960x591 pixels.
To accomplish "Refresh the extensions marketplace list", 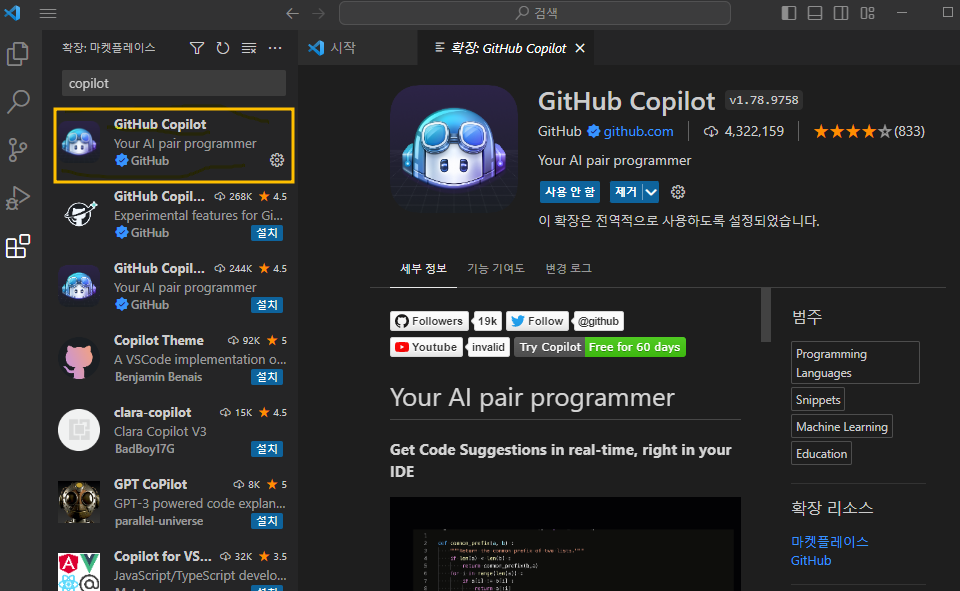I will [x=223, y=48].
